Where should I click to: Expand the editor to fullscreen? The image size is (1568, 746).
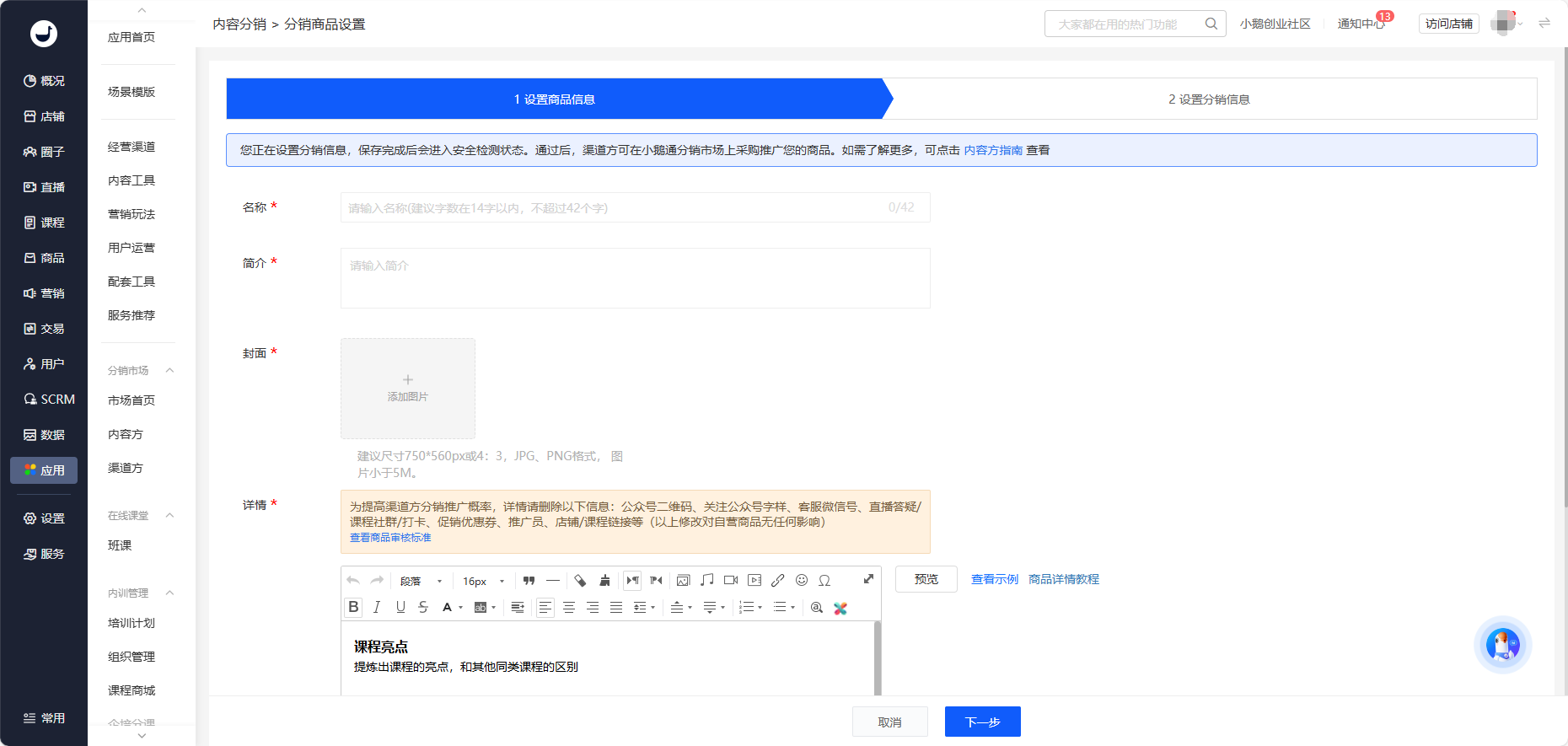(x=868, y=579)
